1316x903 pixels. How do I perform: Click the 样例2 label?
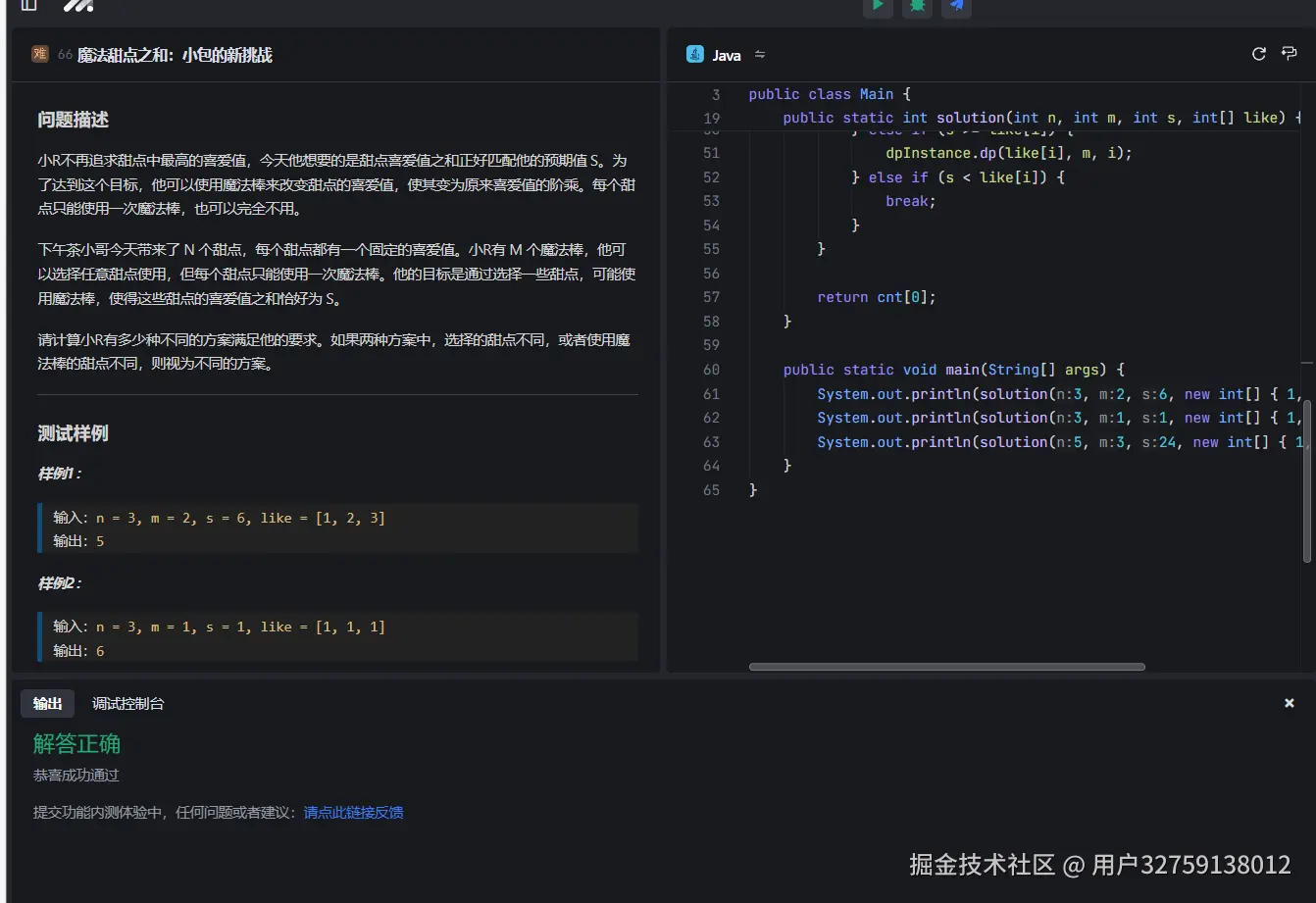pos(59,583)
